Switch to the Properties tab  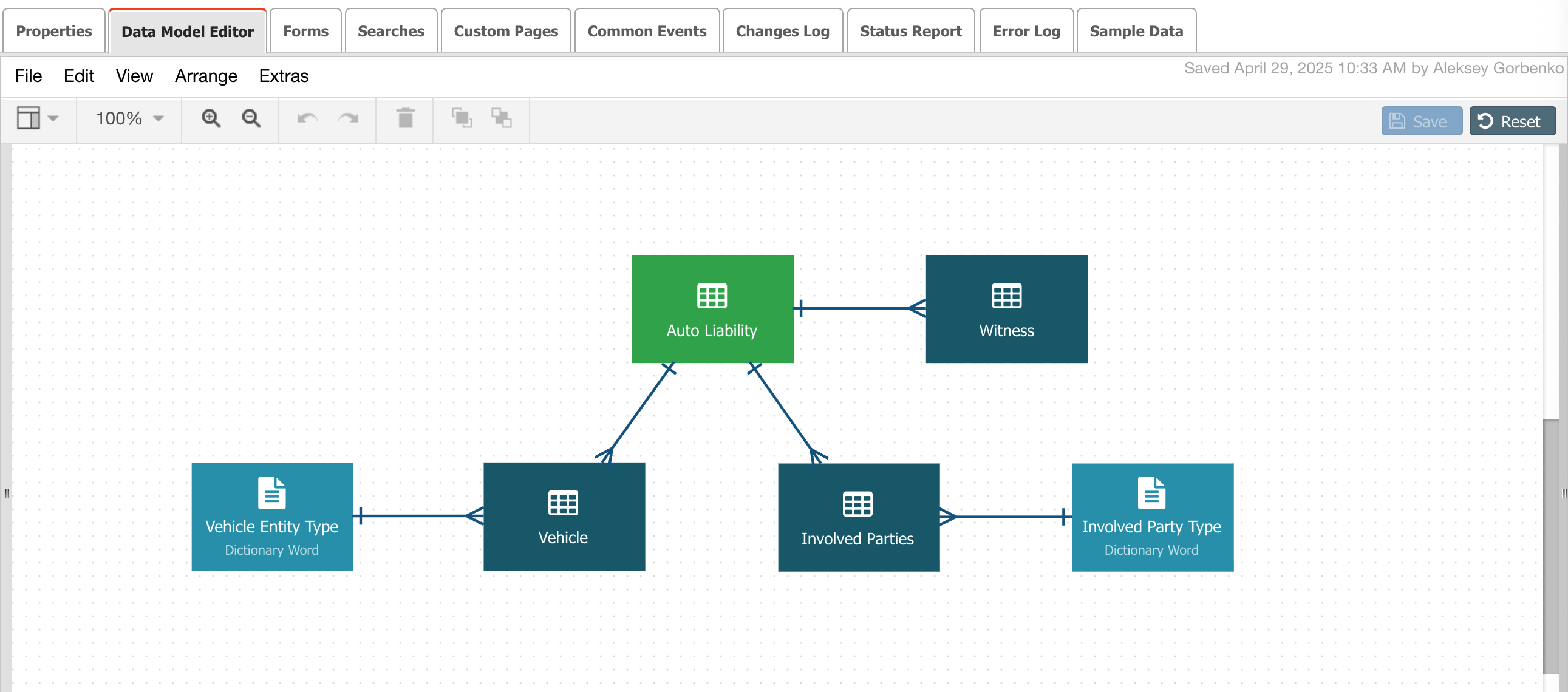[x=53, y=31]
